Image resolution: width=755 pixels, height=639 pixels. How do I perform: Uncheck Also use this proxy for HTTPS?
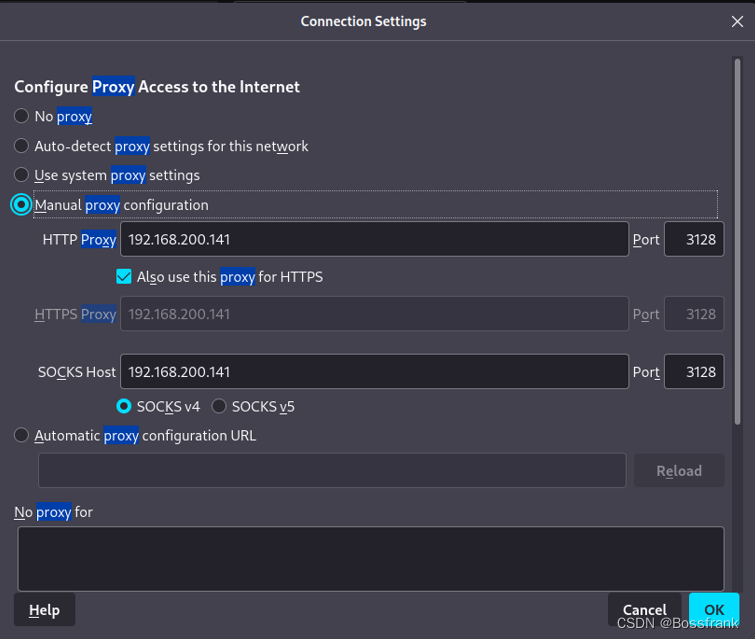click(124, 276)
